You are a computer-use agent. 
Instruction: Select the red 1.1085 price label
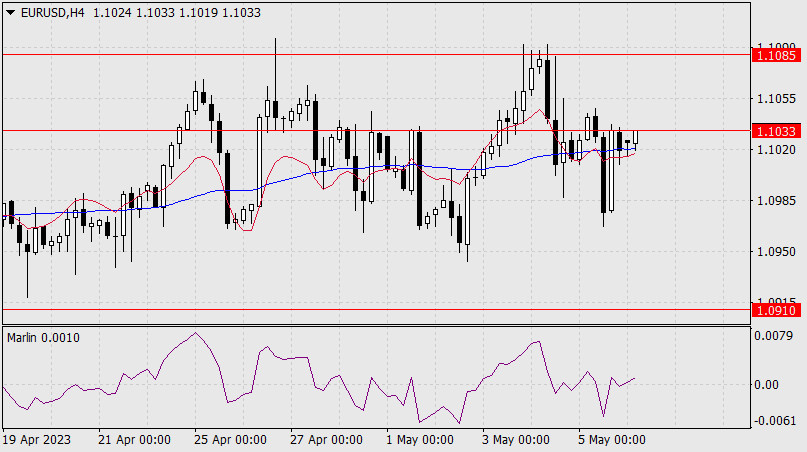tap(776, 56)
